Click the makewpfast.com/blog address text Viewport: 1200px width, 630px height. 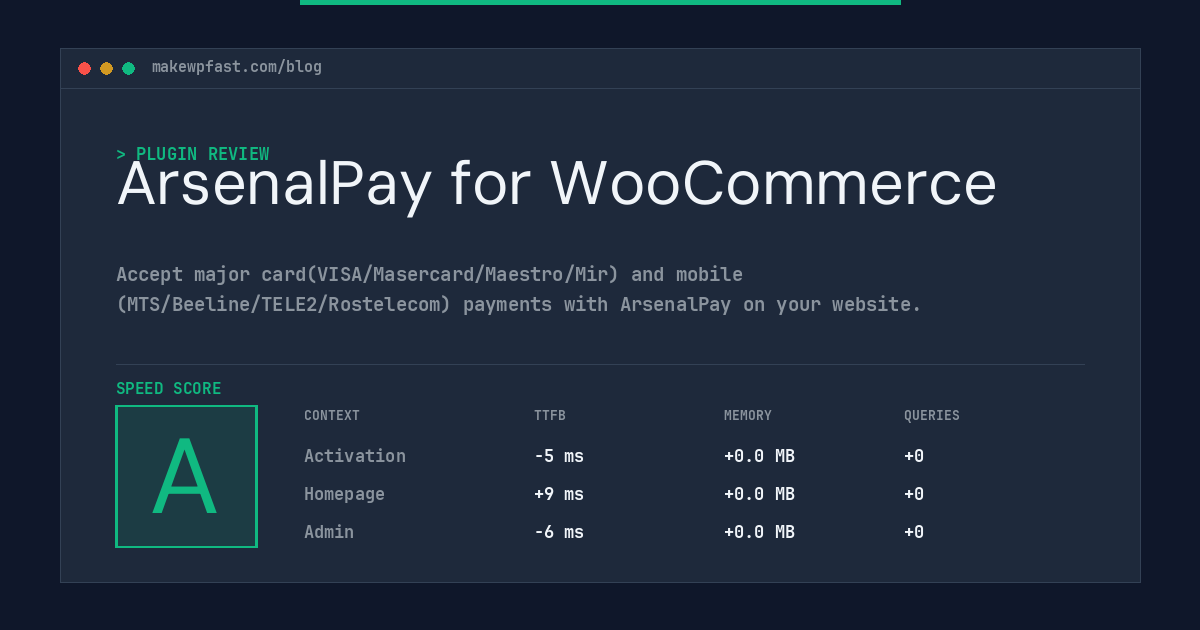click(x=237, y=67)
